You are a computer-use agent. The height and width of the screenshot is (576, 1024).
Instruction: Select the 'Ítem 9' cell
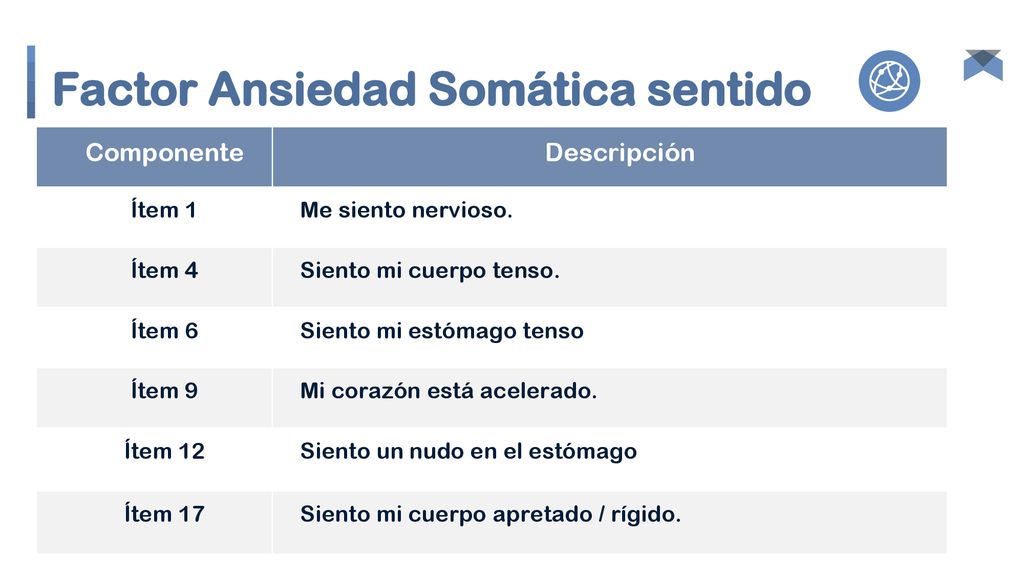[154, 397]
